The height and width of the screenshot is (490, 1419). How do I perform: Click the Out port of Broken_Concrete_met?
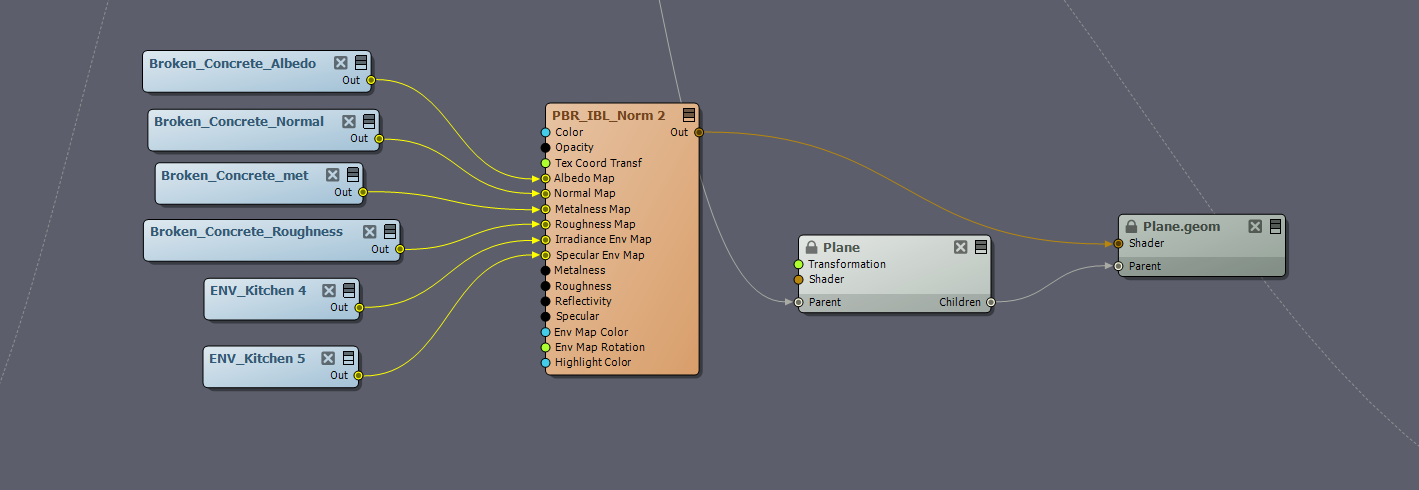pyautogui.click(x=362, y=192)
